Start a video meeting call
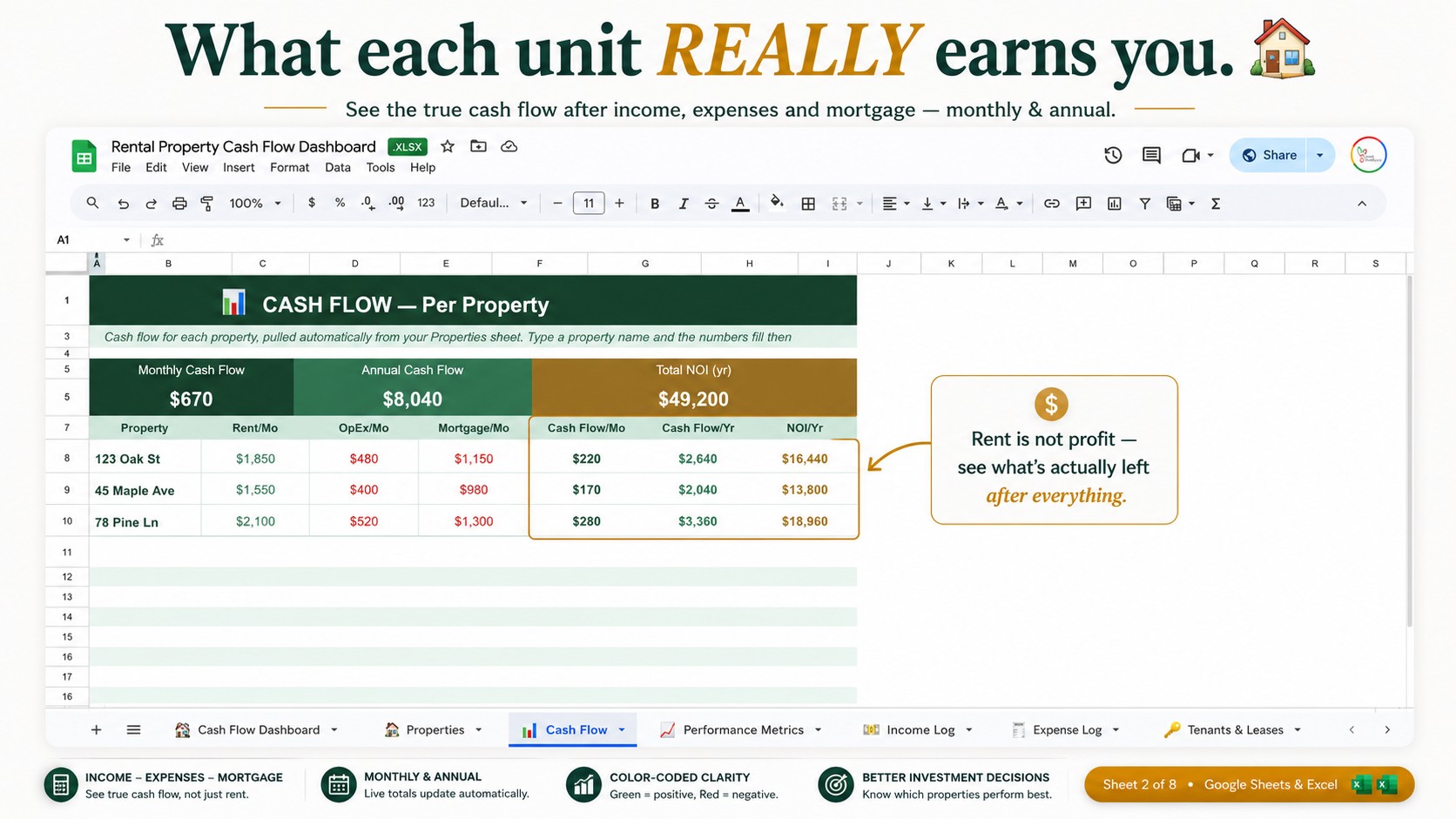The image size is (1456, 819). [x=1191, y=155]
